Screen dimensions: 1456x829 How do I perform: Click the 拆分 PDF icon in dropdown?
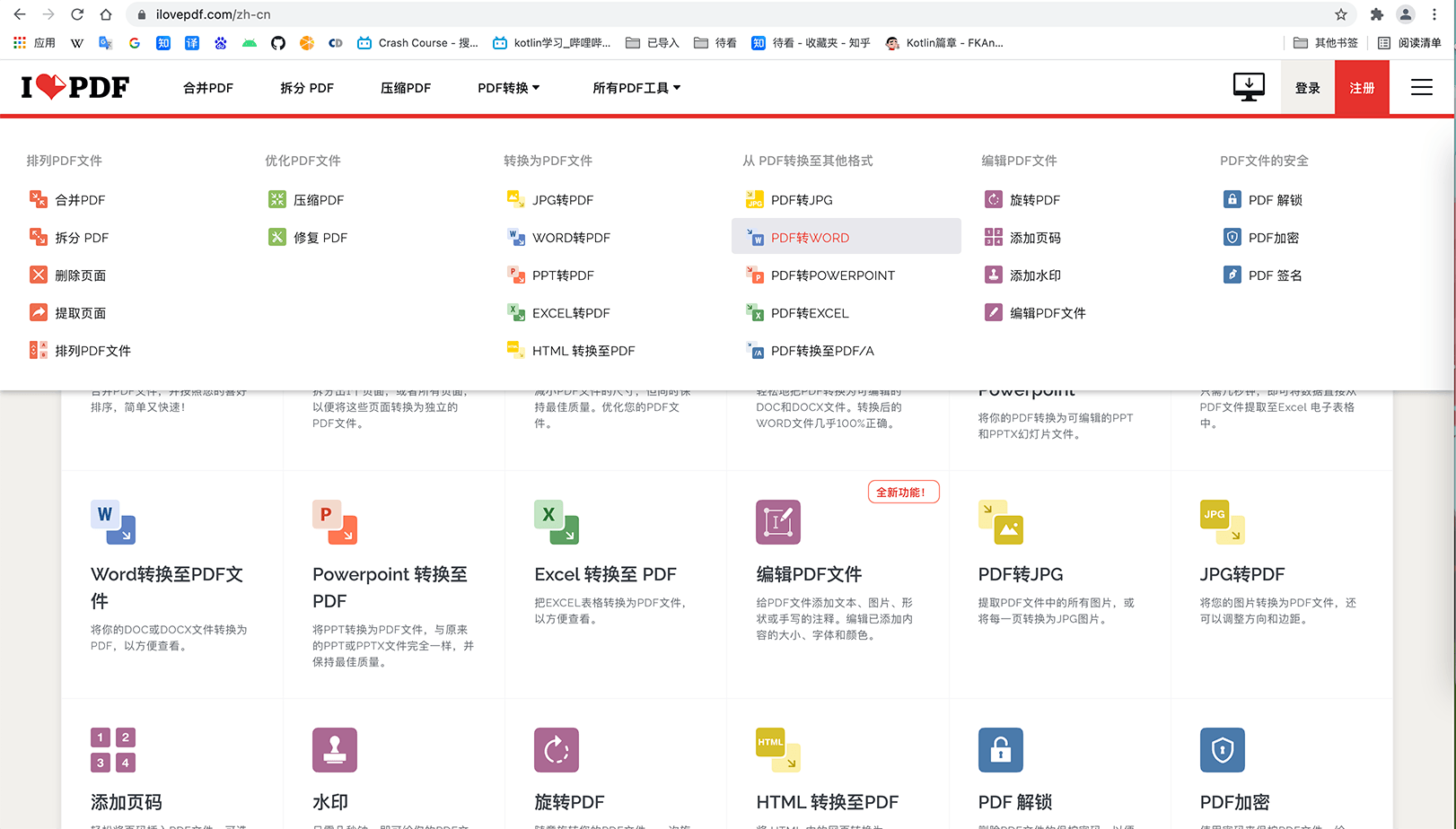tap(38, 237)
